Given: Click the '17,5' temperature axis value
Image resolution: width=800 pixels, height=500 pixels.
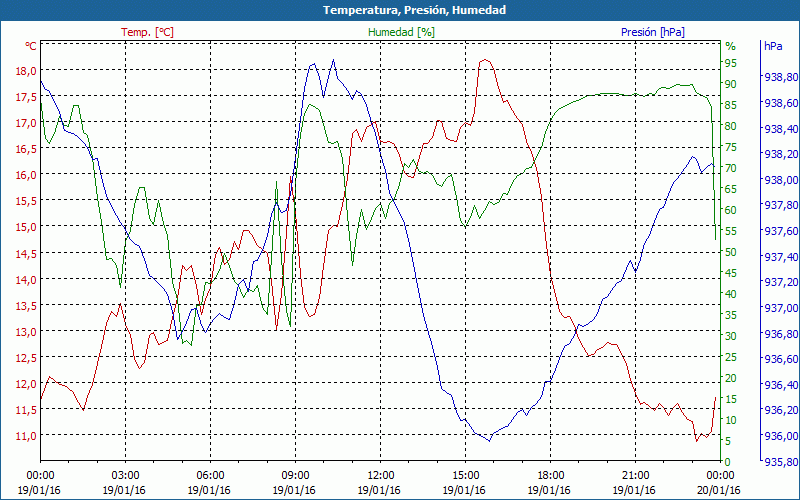Looking at the screenshot, I should 27,97.
